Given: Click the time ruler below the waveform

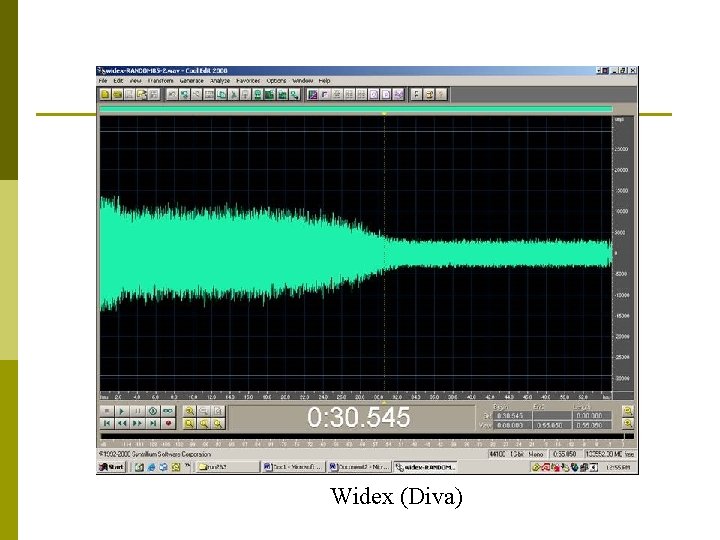Looking at the screenshot, I should pyautogui.click(x=356, y=396).
